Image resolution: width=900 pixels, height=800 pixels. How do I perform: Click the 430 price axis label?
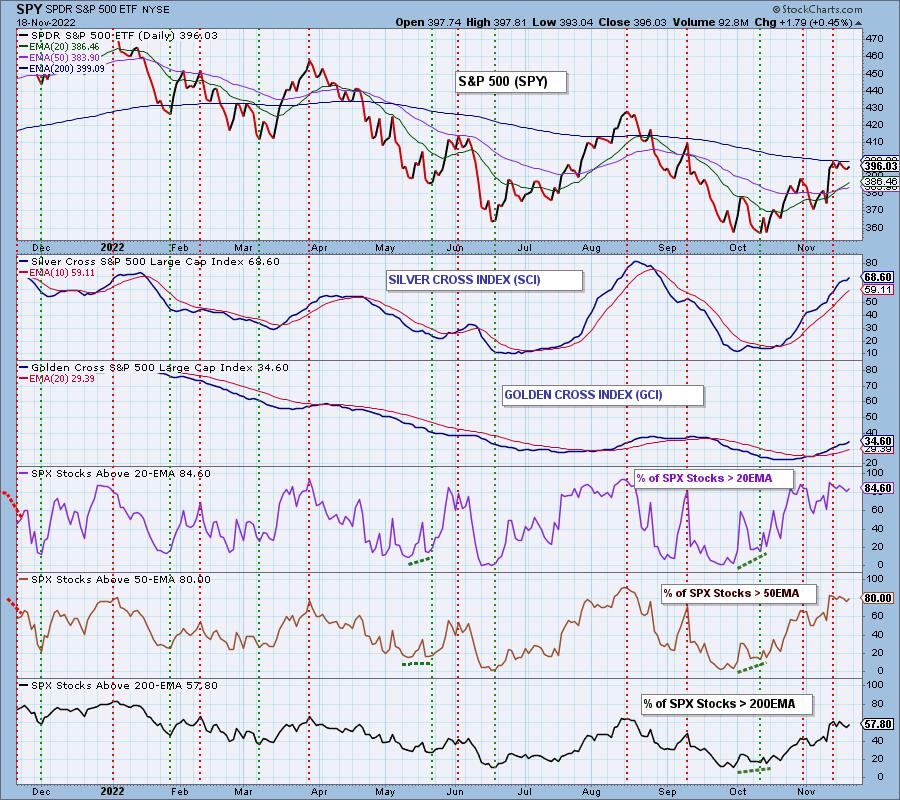pyautogui.click(x=875, y=108)
